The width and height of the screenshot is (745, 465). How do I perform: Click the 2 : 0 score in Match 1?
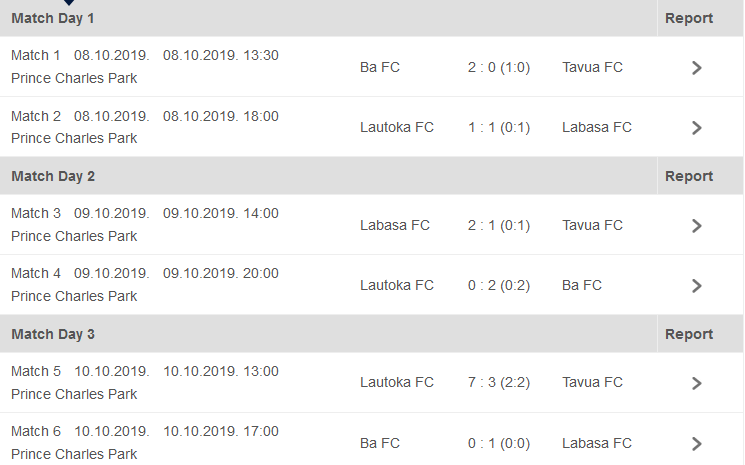point(483,67)
